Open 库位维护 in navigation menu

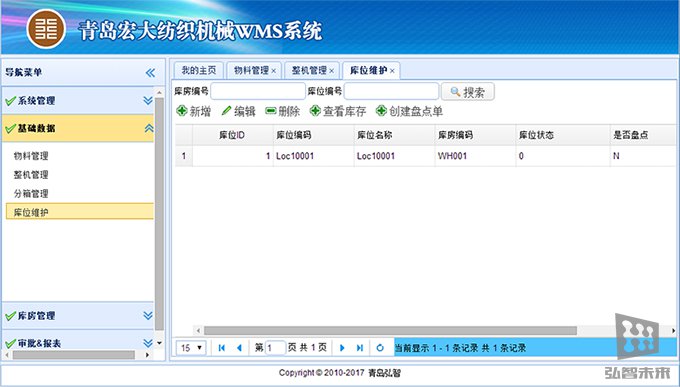80,212
